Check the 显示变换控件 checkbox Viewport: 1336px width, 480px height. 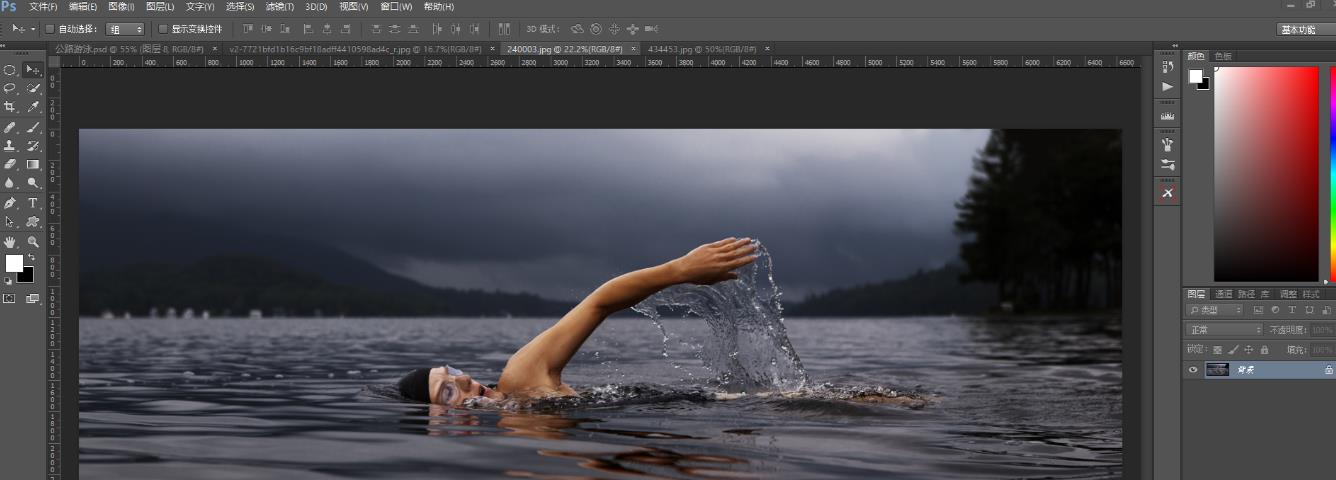coord(164,29)
